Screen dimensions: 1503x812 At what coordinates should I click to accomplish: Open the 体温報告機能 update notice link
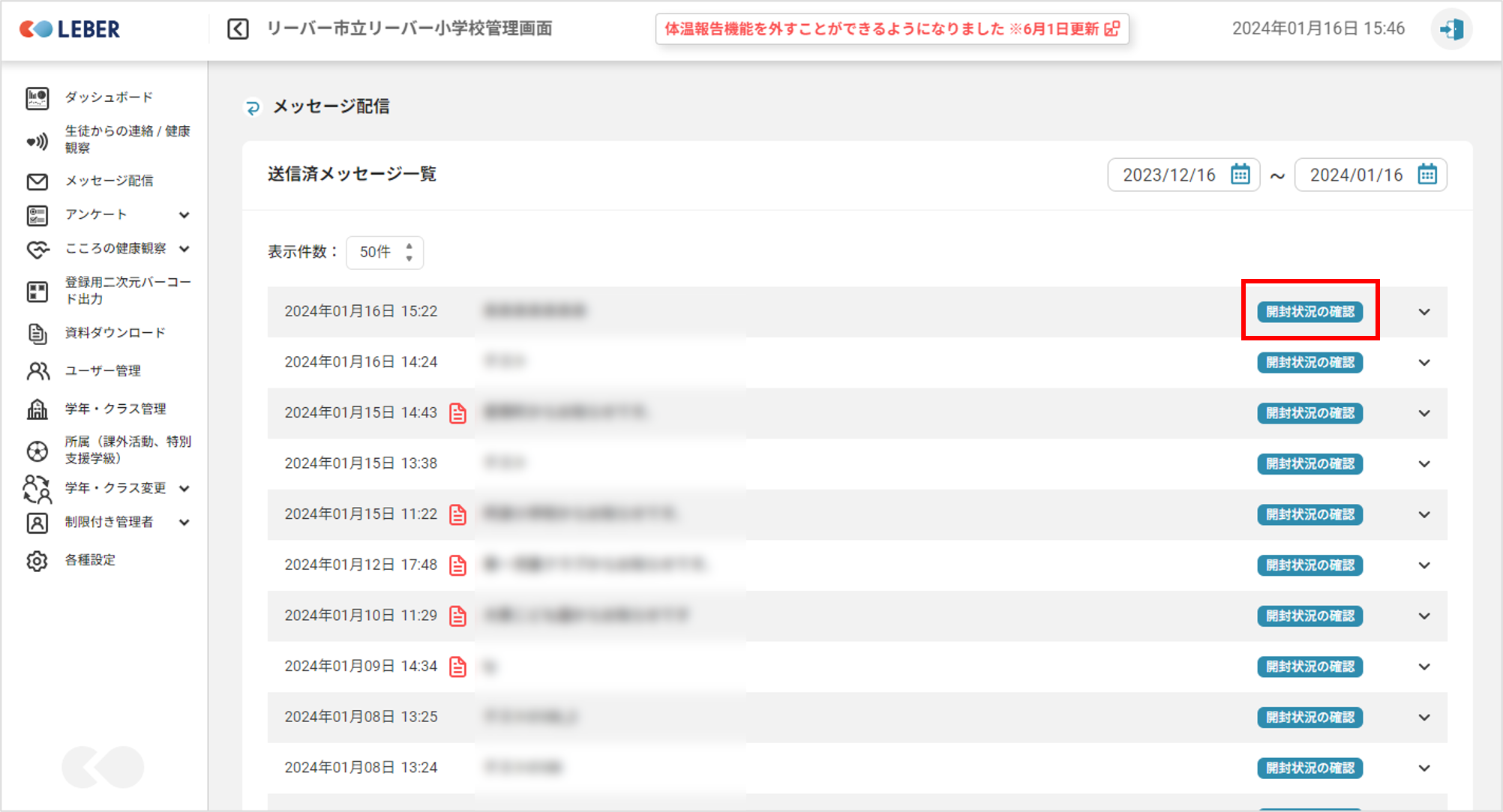click(x=892, y=29)
